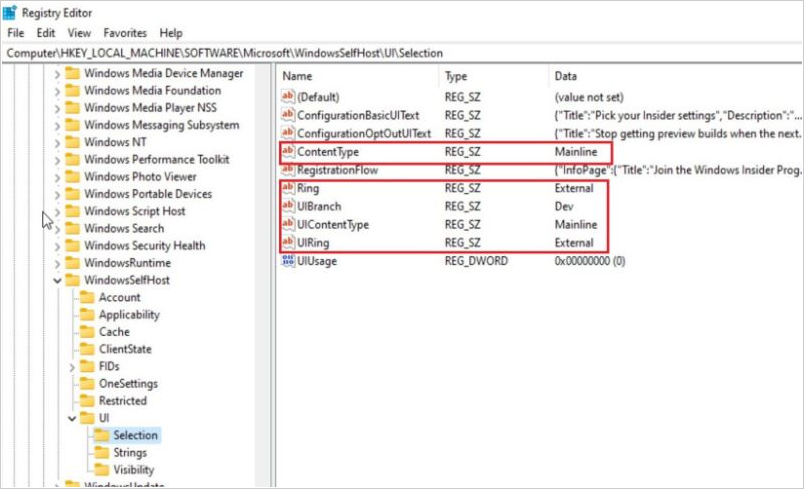Click the WindowsRuntime folder icon
805x490 pixels.
coord(72,263)
